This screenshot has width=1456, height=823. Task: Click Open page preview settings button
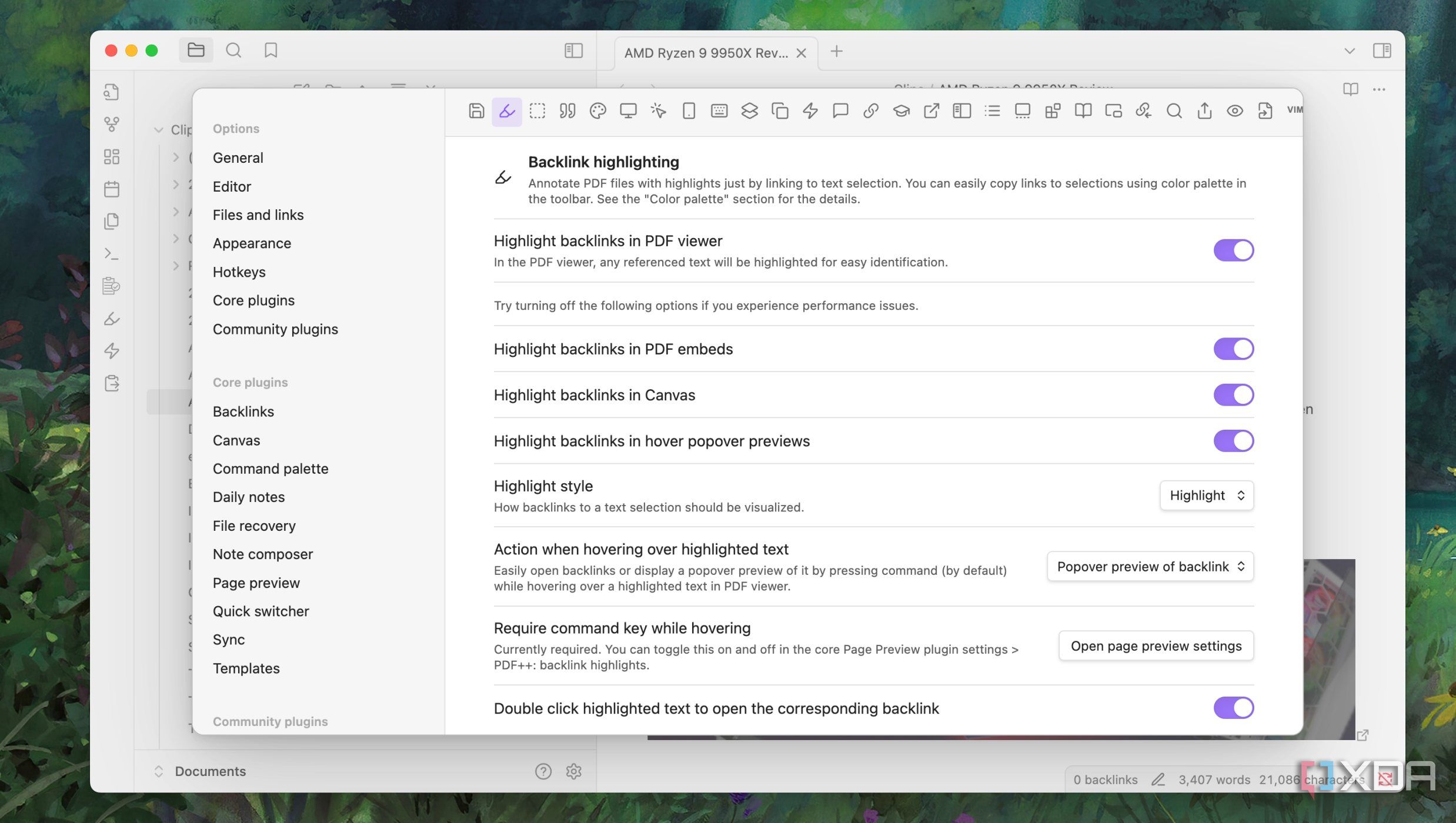point(1156,646)
